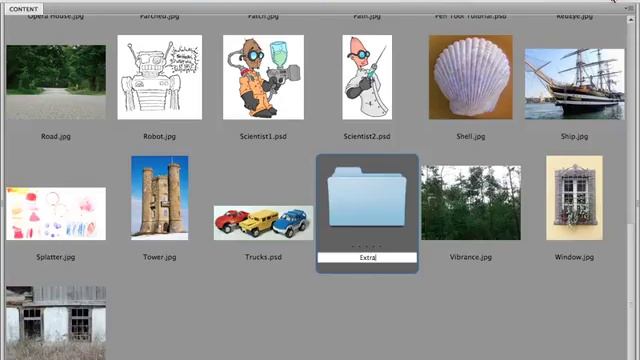The width and height of the screenshot is (640, 360).
Task: Click the Robot.jpg file name
Action: (160, 136)
